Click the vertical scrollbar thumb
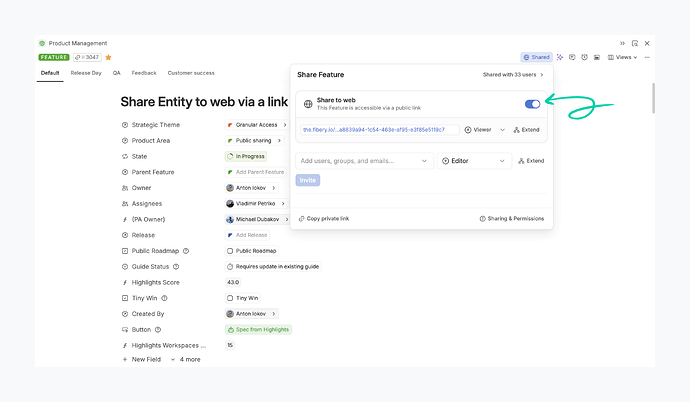The height and width of the screenshot is (402, 690). pos(653,98)
